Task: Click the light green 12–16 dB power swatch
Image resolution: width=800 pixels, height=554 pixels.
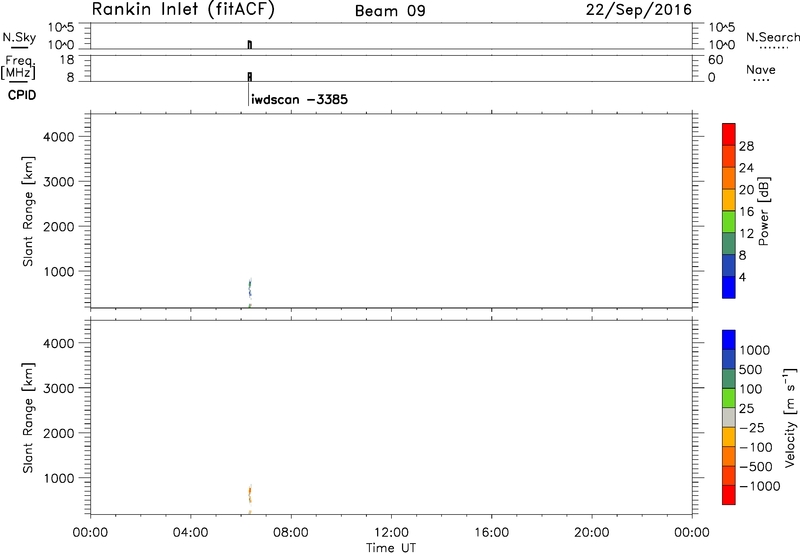Action: pos(729,222)
